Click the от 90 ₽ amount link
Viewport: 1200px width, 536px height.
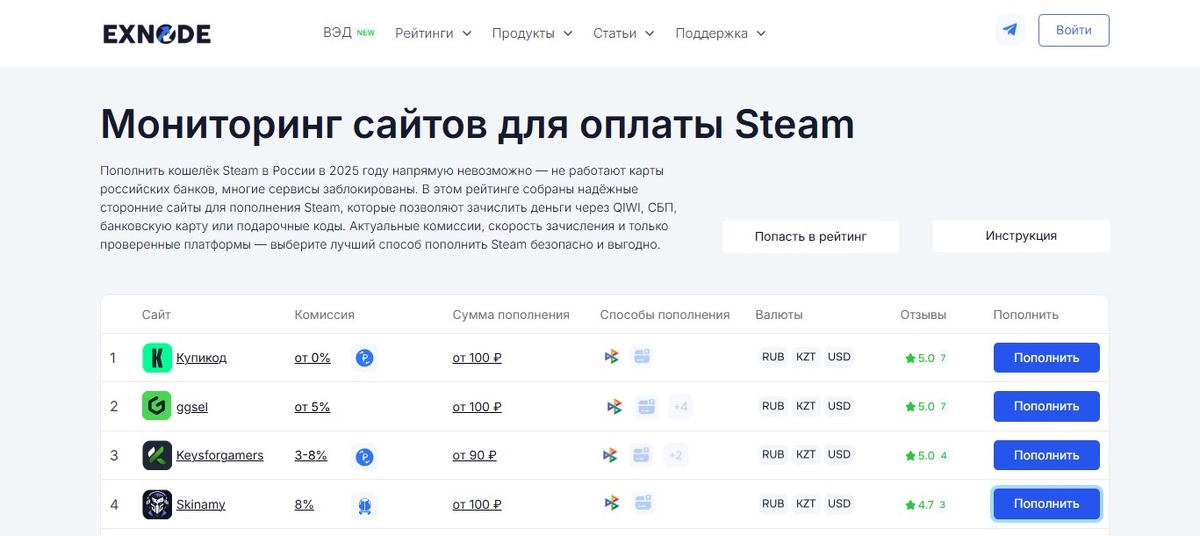coord(474,456)
